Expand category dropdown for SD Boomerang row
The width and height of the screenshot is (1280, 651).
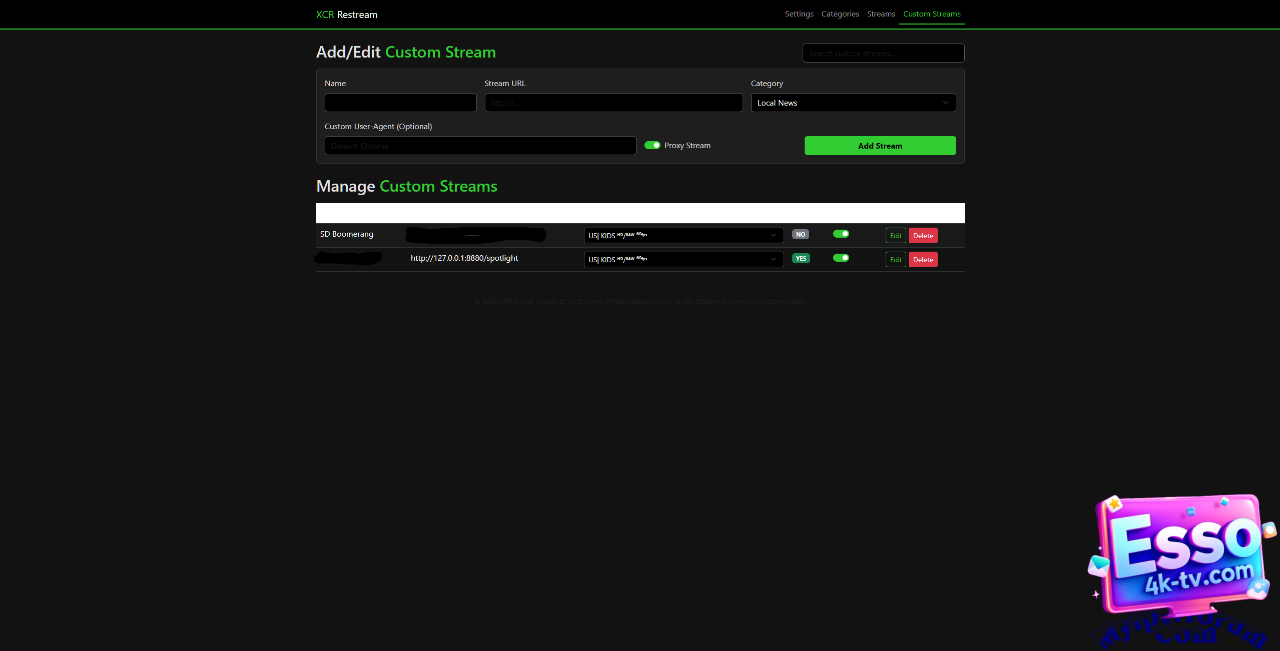pyautogui.click(x=683, y=235)
